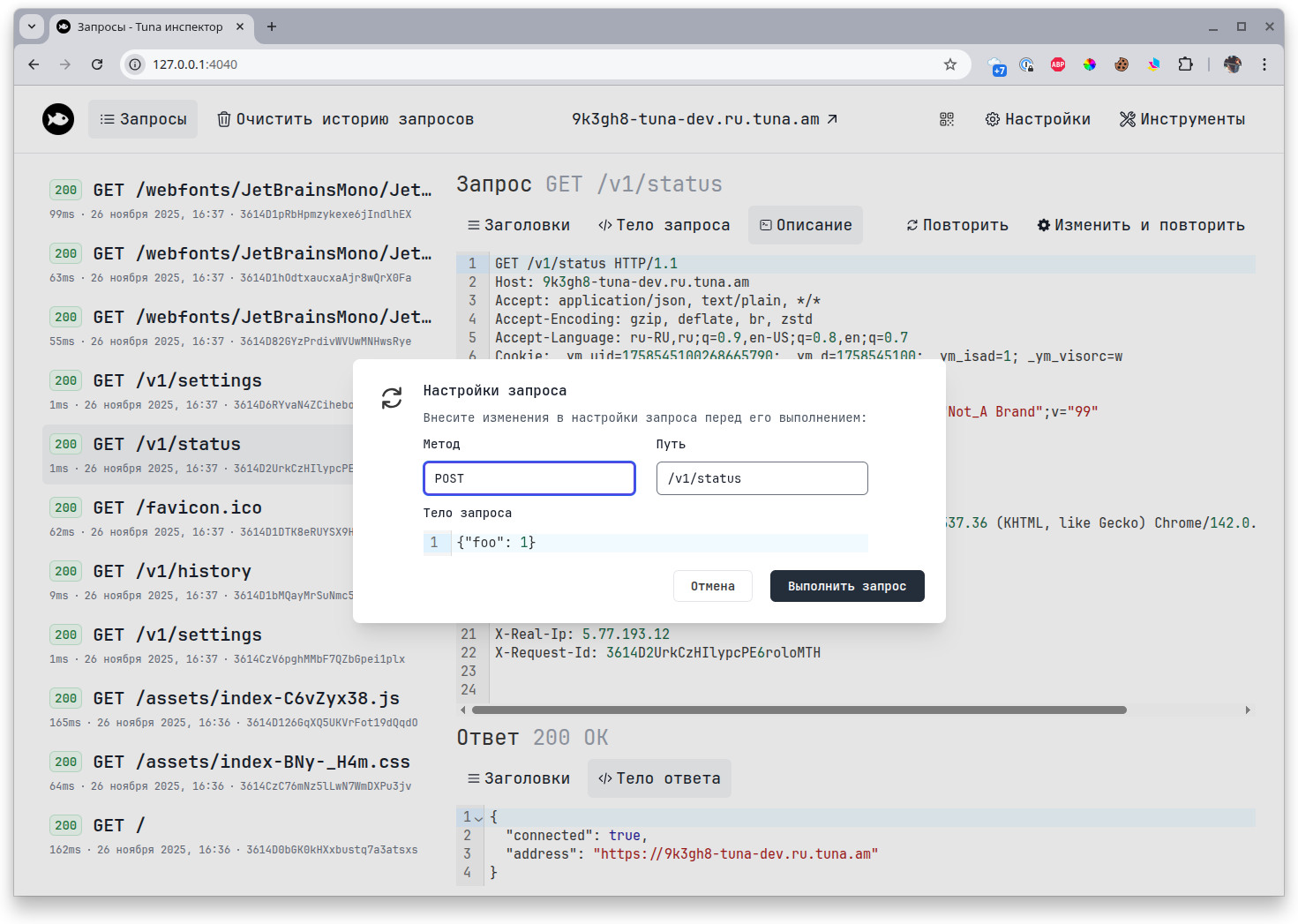Open the tab search dropdown arrow
This screenshot has height=924, width=1298.
coord(32,26)
